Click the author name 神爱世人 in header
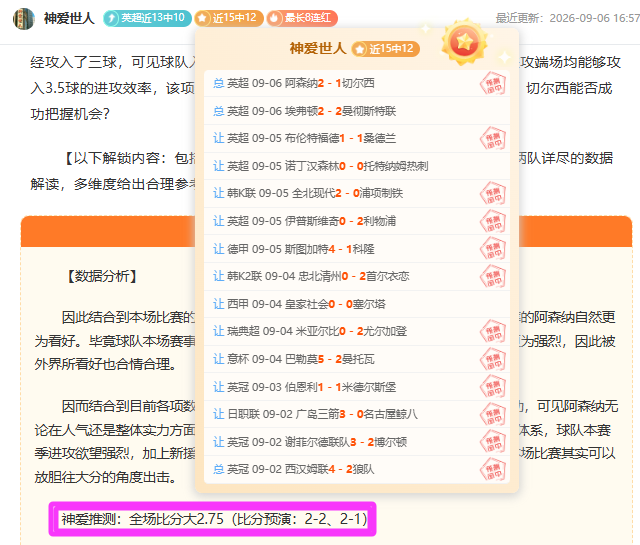This screenshot has width=640, height=545. pyautogui.click(x=69, y=18)
